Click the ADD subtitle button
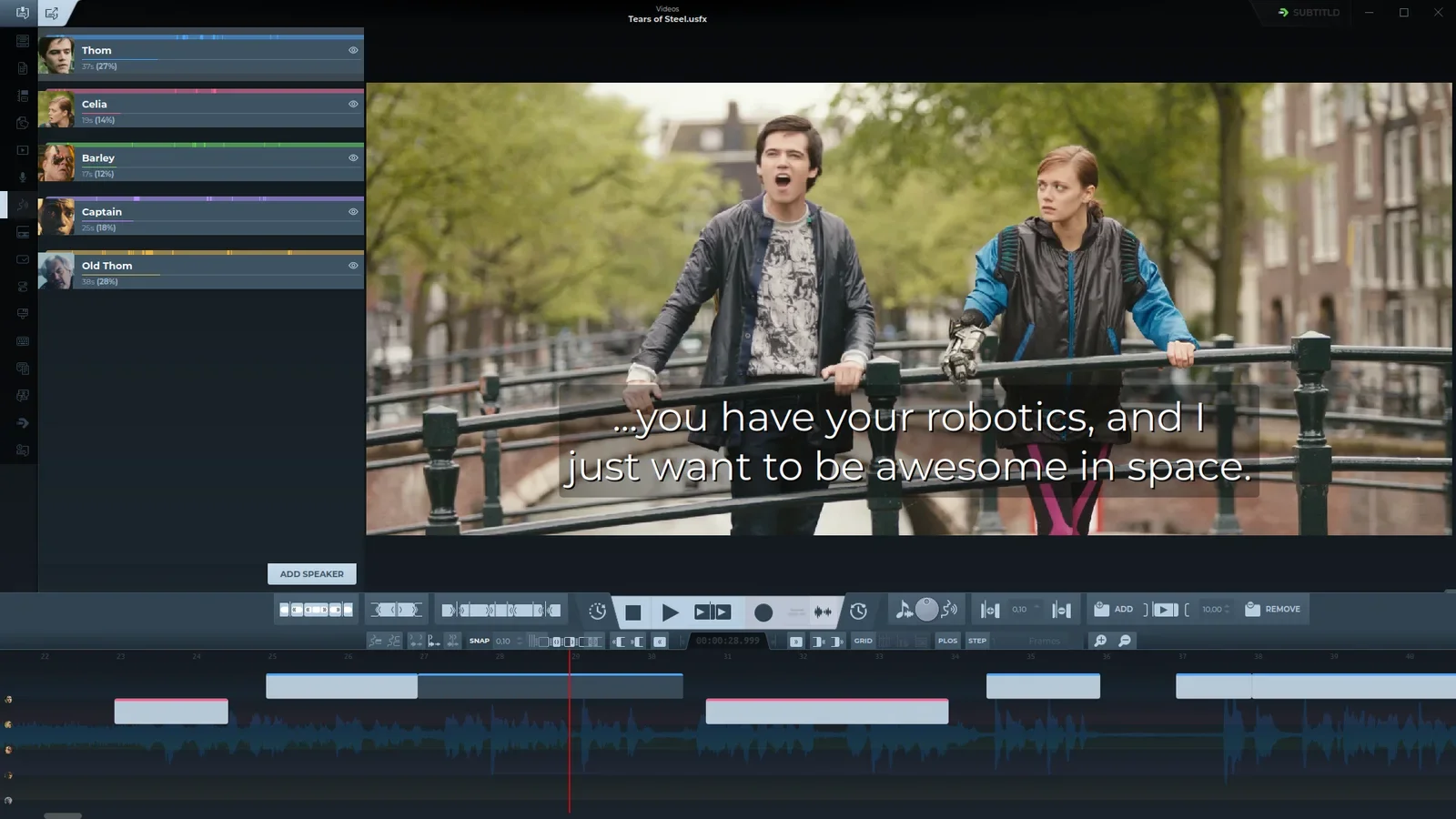 tap(1114, 609)
